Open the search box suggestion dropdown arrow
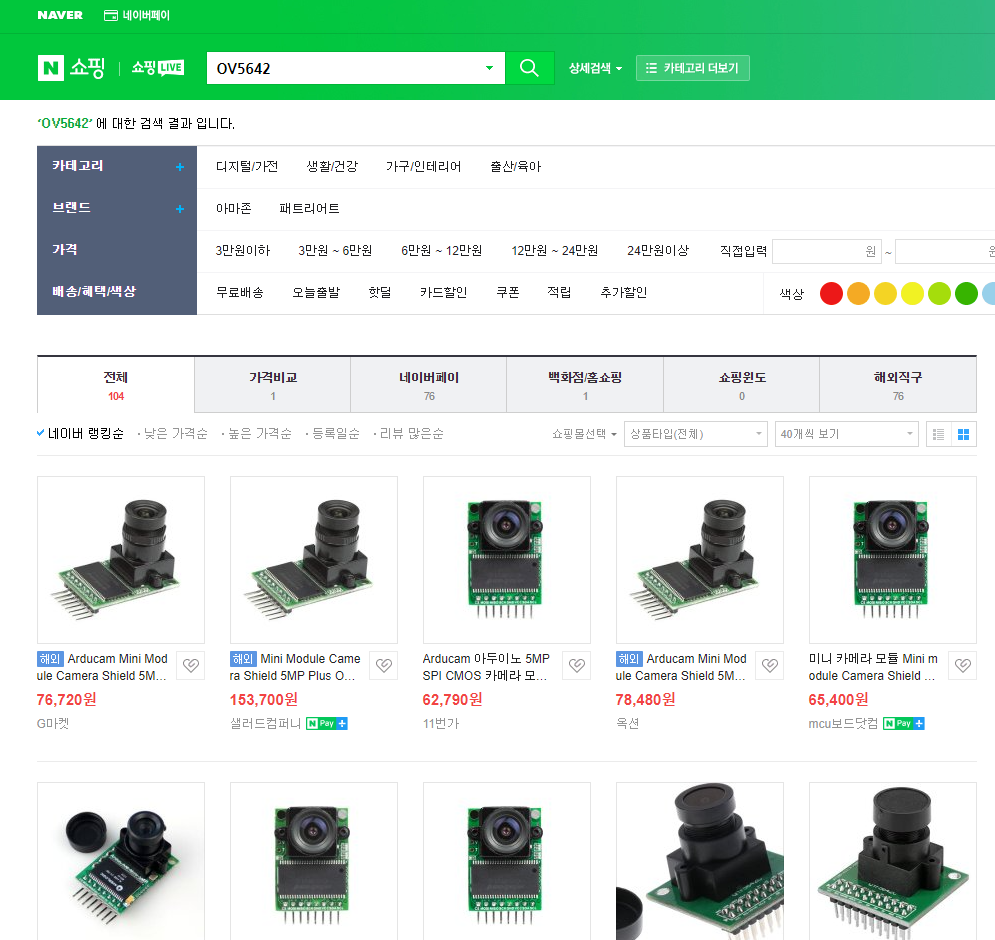The width and height of the screenshot is (995, 940). (489, 68)
